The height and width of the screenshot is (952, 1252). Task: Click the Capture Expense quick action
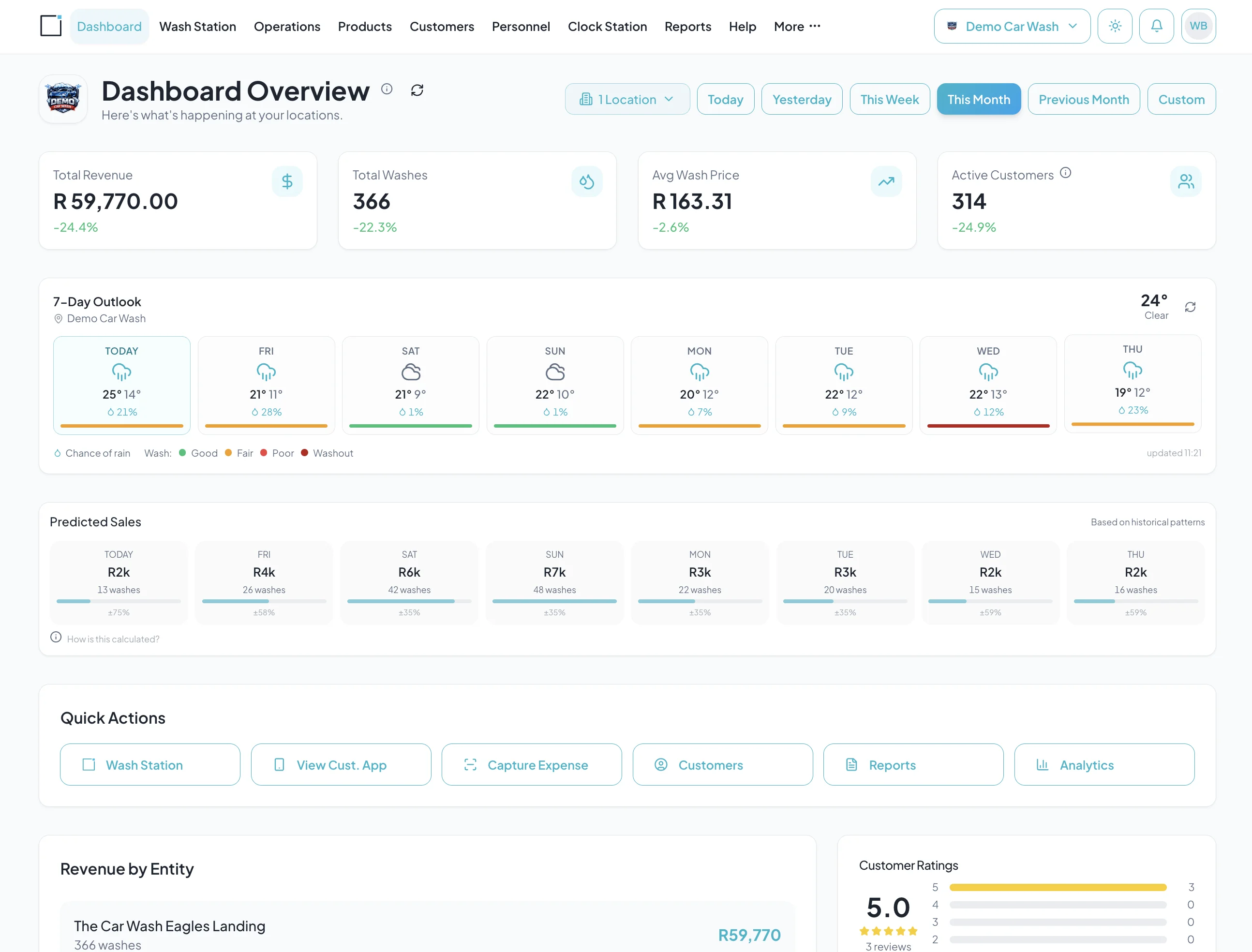coord(531,764)
